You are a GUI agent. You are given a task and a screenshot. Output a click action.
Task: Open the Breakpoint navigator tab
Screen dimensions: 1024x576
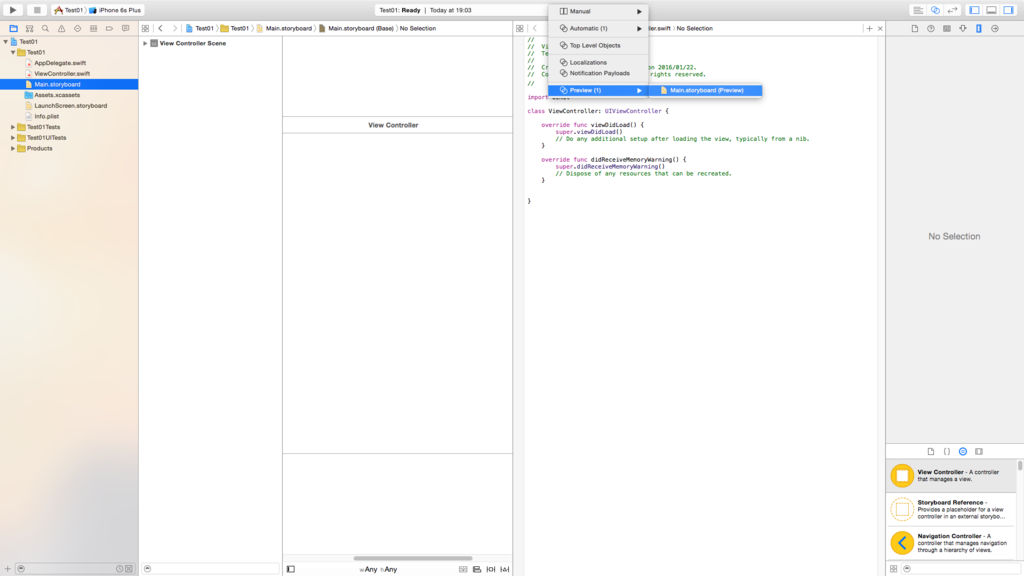[x=109, y=29]
